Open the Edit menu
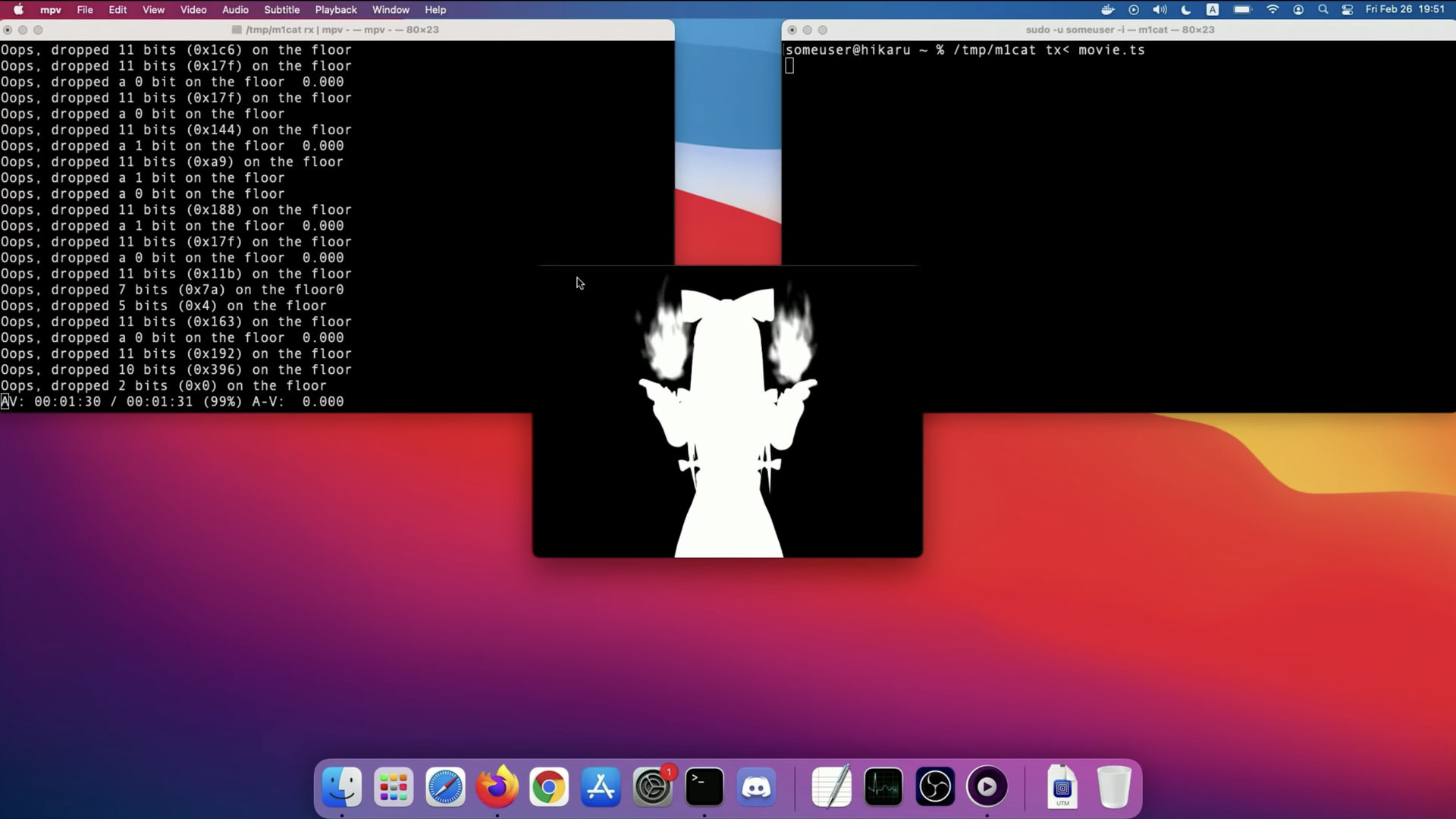 point(118,10)
